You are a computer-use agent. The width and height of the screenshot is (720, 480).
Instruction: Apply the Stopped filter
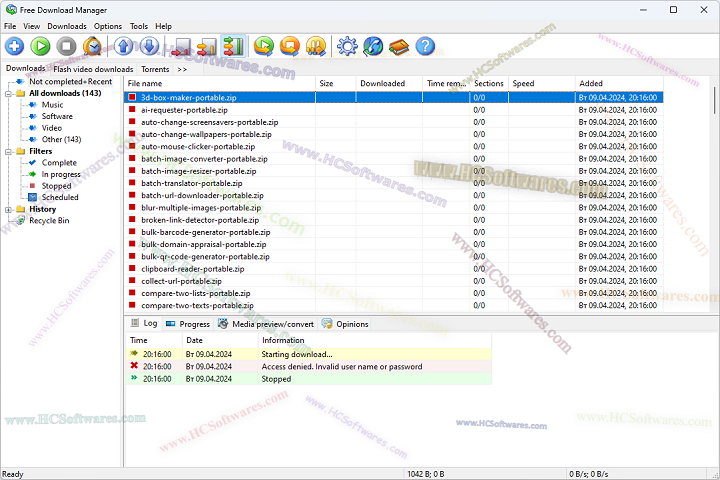click(56, 186)
